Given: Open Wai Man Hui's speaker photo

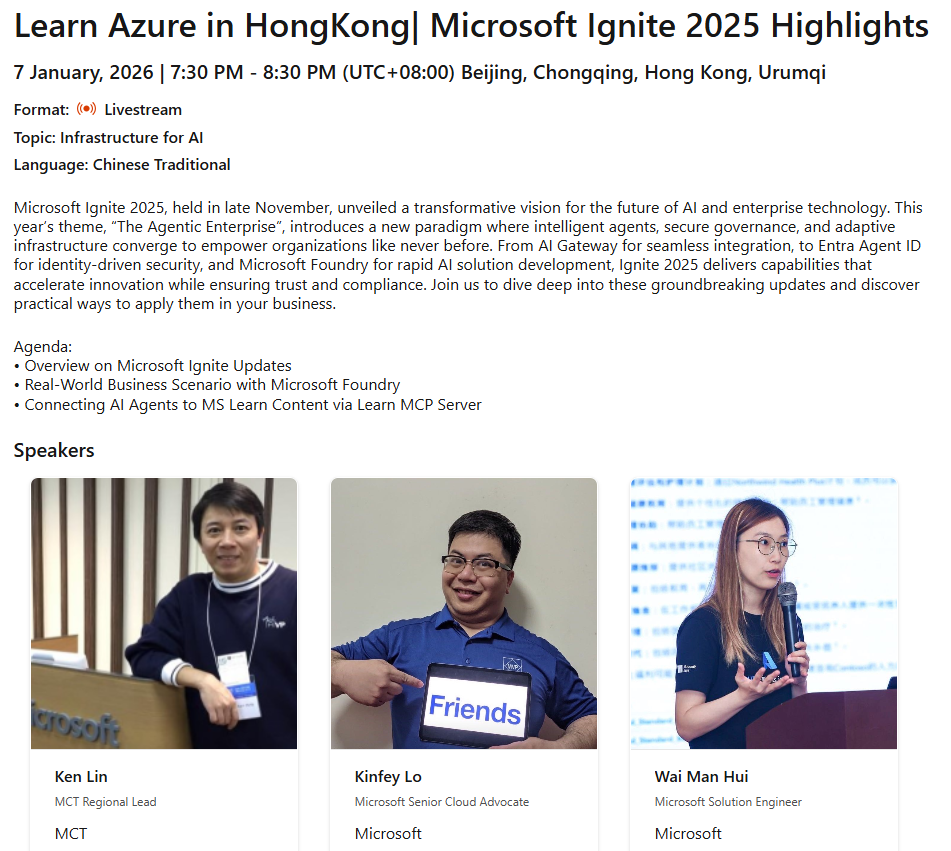Looking at the screenshot, I should [764, 613].
